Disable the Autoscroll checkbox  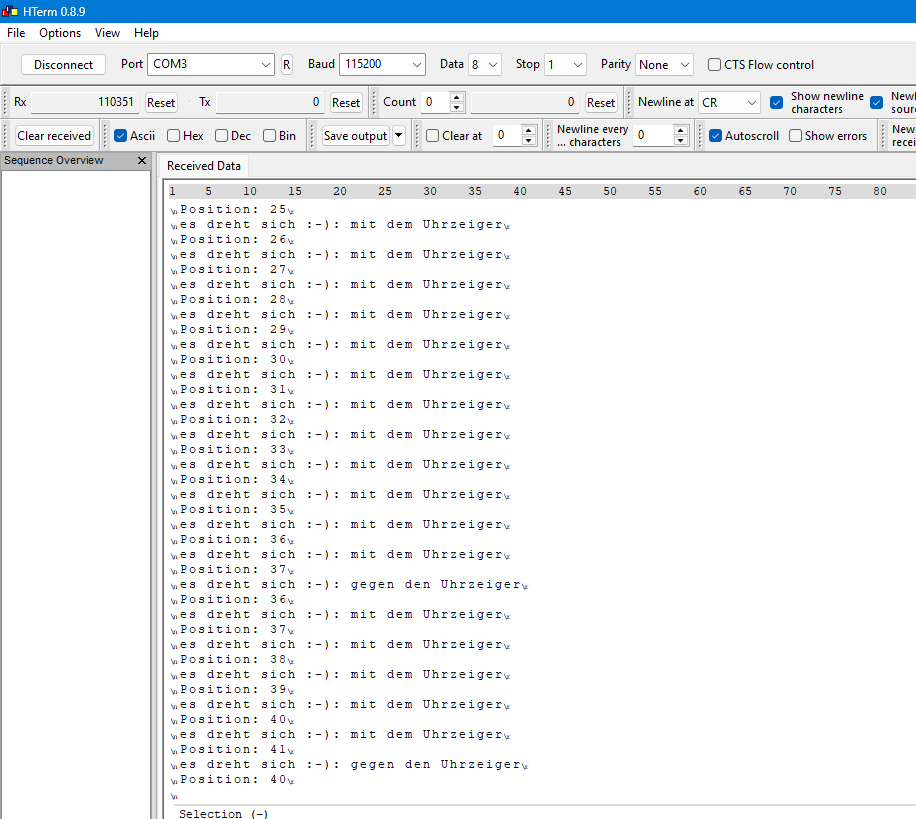[715, 136]
